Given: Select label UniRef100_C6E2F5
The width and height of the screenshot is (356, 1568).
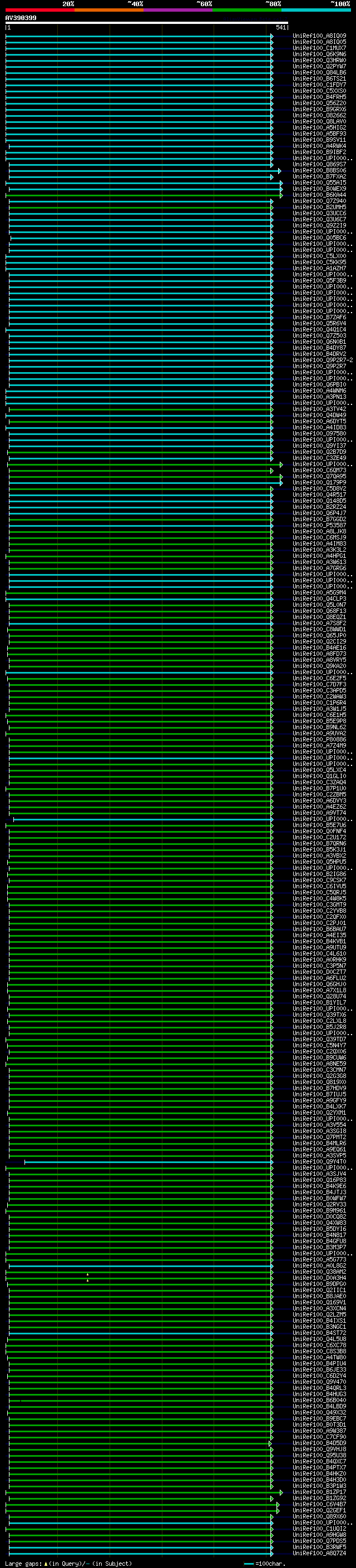Looking at the screenshot, I should [x=319, y=678].
